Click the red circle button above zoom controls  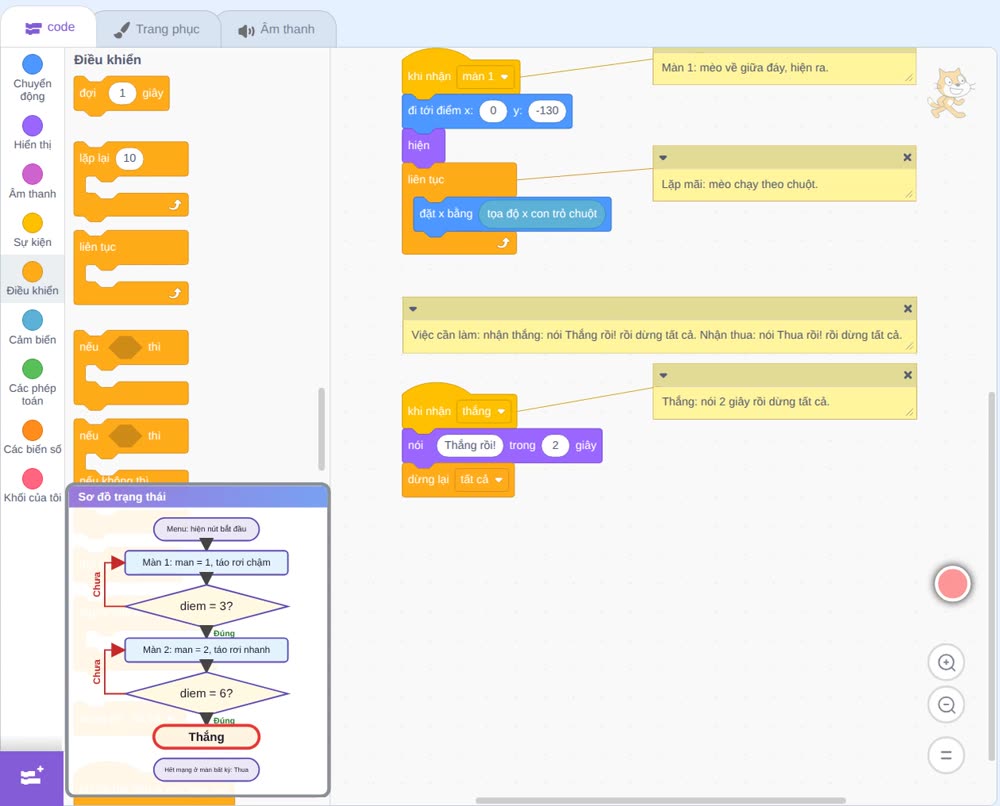pos(952,583)
